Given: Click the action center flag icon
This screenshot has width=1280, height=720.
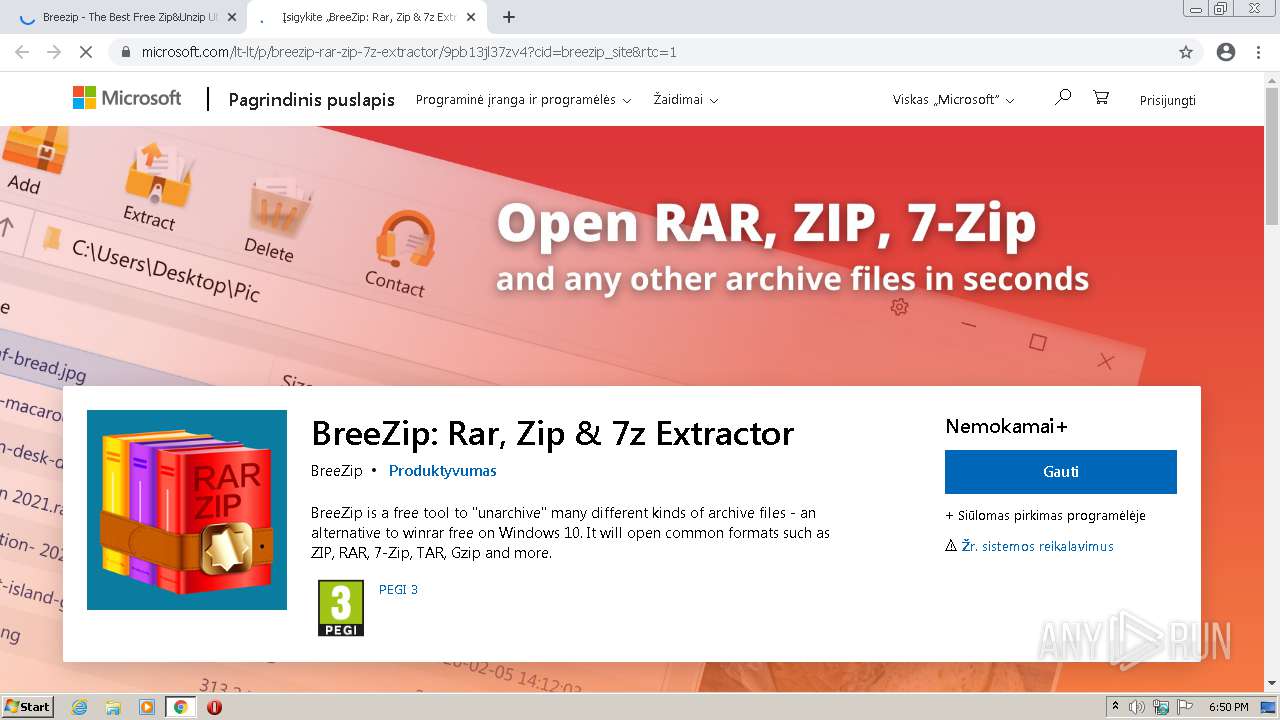Looking at the screenshot, I should click(1185, 707).
